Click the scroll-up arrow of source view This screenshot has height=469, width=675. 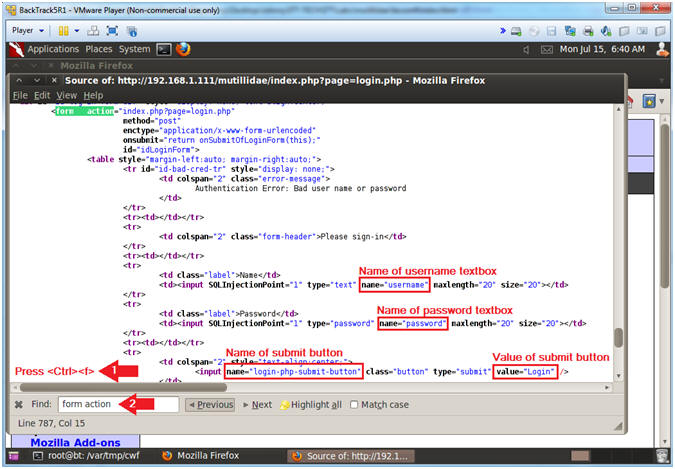(619, 109)
